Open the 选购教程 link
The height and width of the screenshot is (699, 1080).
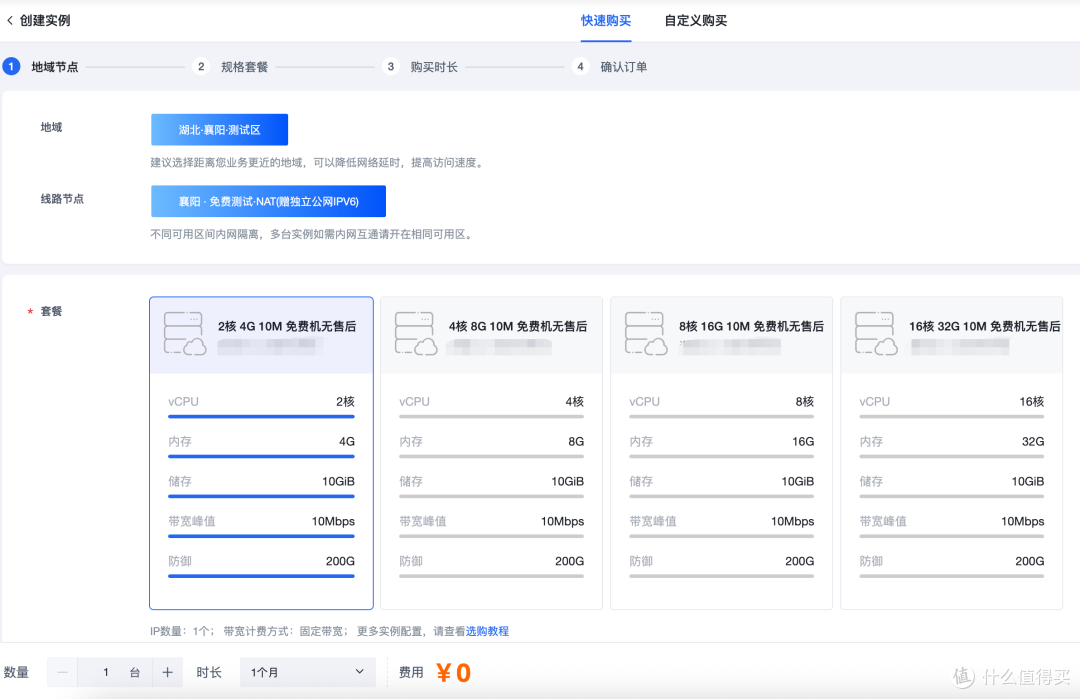pos(488,631)
